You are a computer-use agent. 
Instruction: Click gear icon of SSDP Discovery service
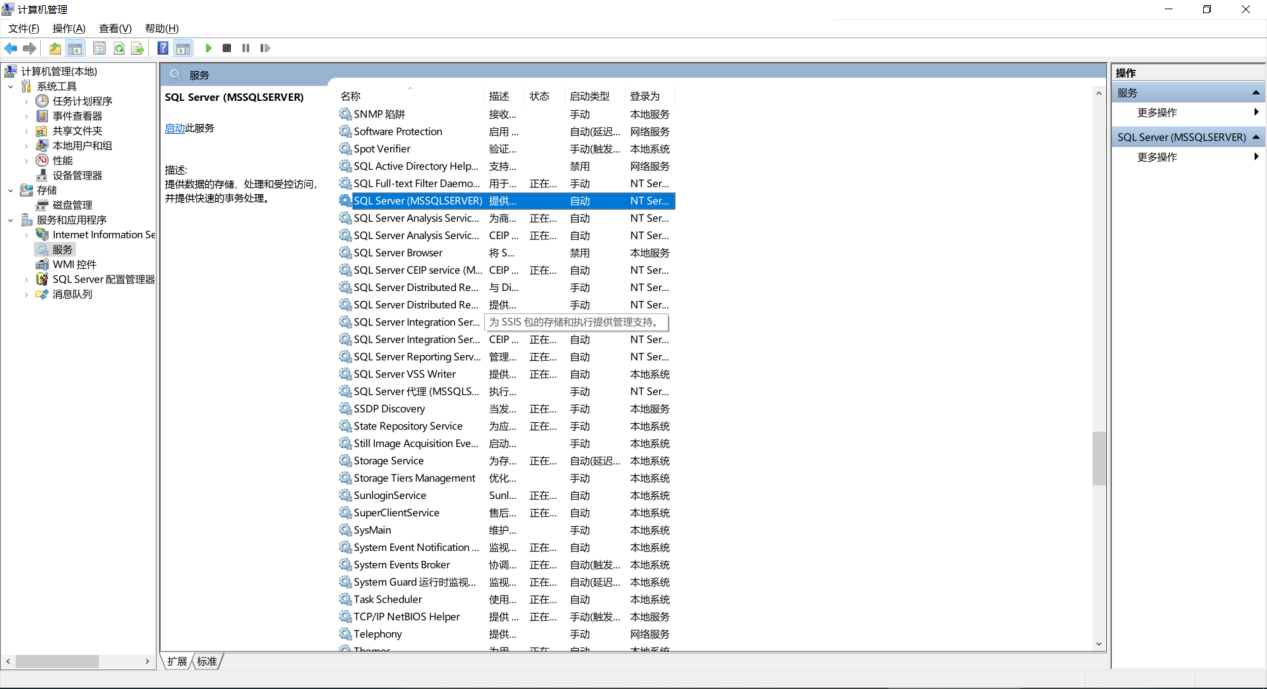345,409
